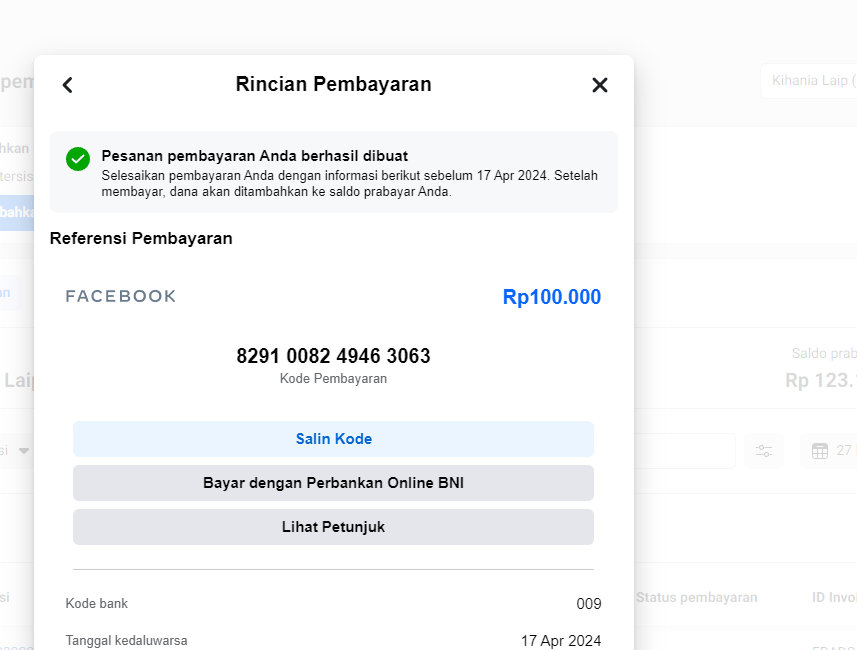Click the Kode bank value 009
857x650 pixels.
(589, 604)
